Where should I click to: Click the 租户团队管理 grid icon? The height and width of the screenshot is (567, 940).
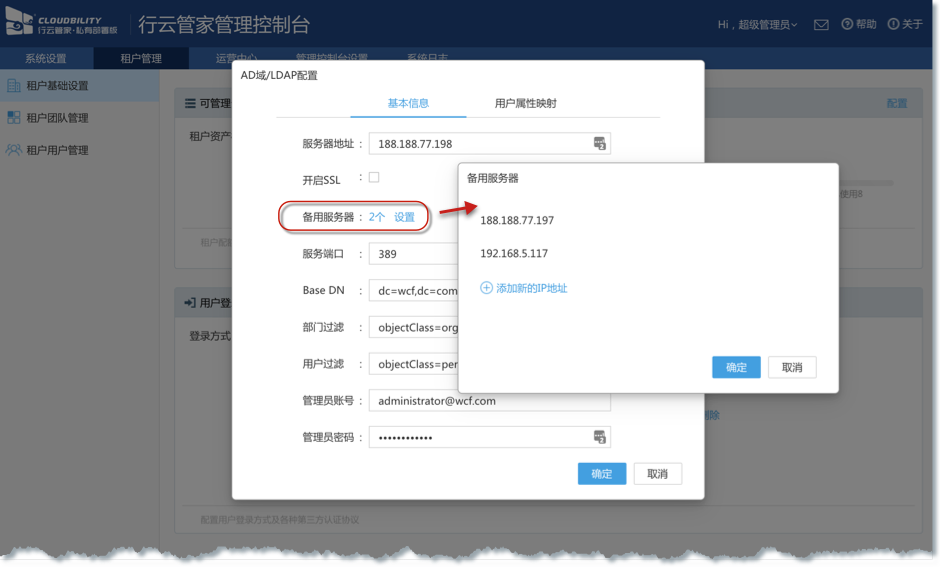(x=13, y=117)
